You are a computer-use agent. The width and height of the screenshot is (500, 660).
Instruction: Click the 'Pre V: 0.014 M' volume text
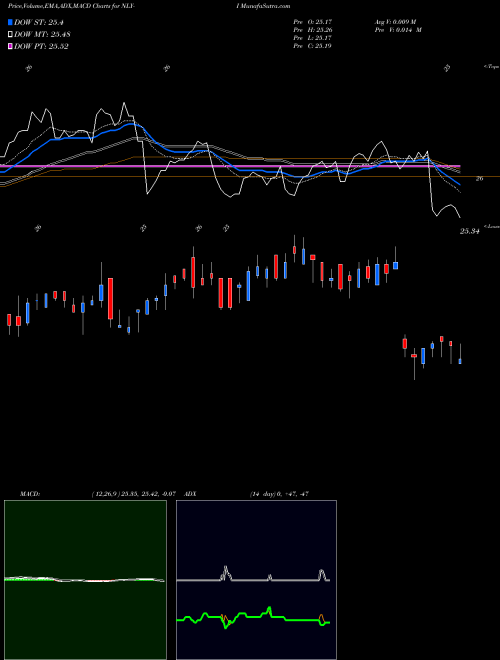[x=398, y=30]
